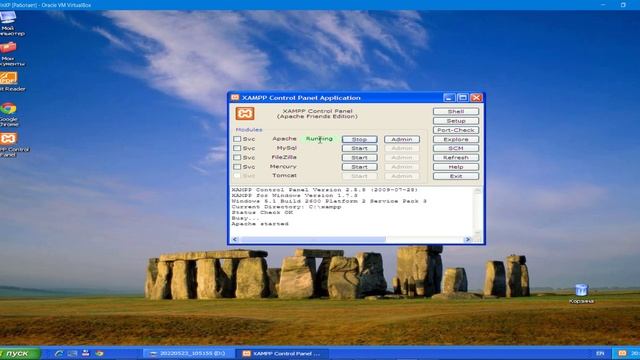Click the XAMPP logo icon in the control panel

point(245,113)
